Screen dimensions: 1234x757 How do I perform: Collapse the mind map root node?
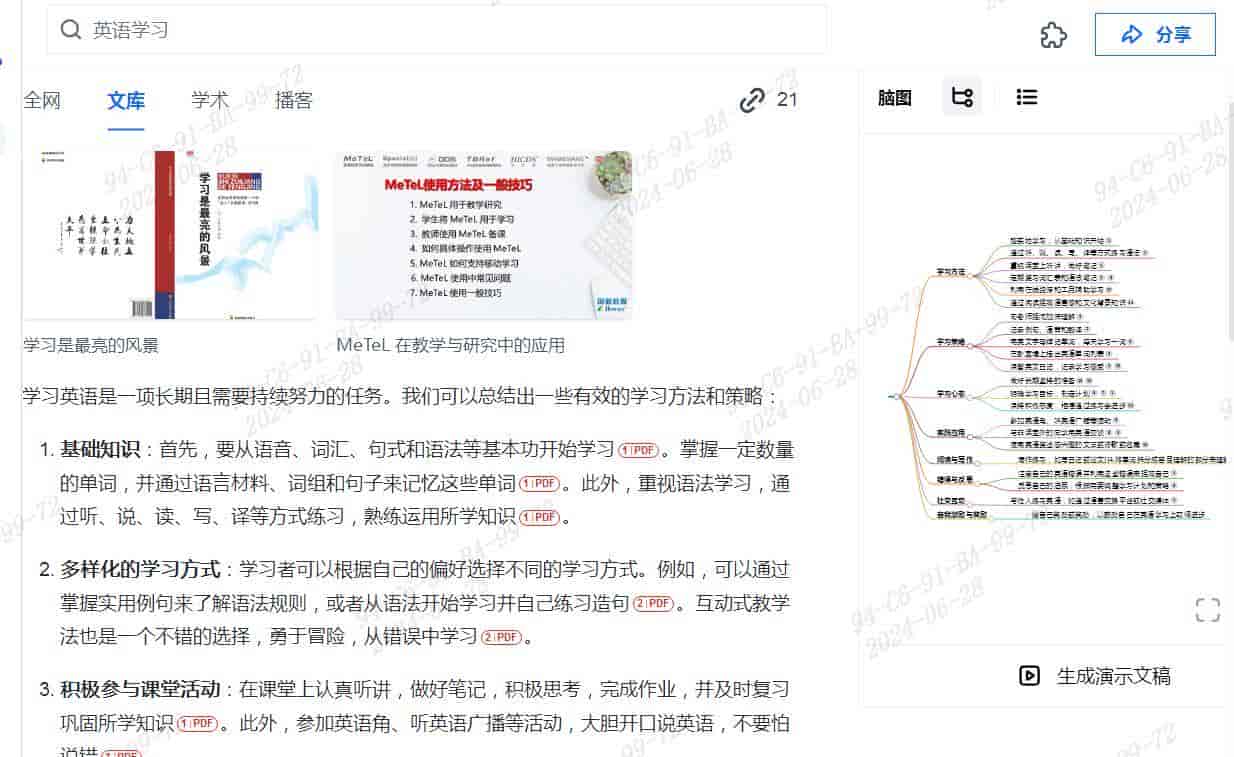coord(897,397)
